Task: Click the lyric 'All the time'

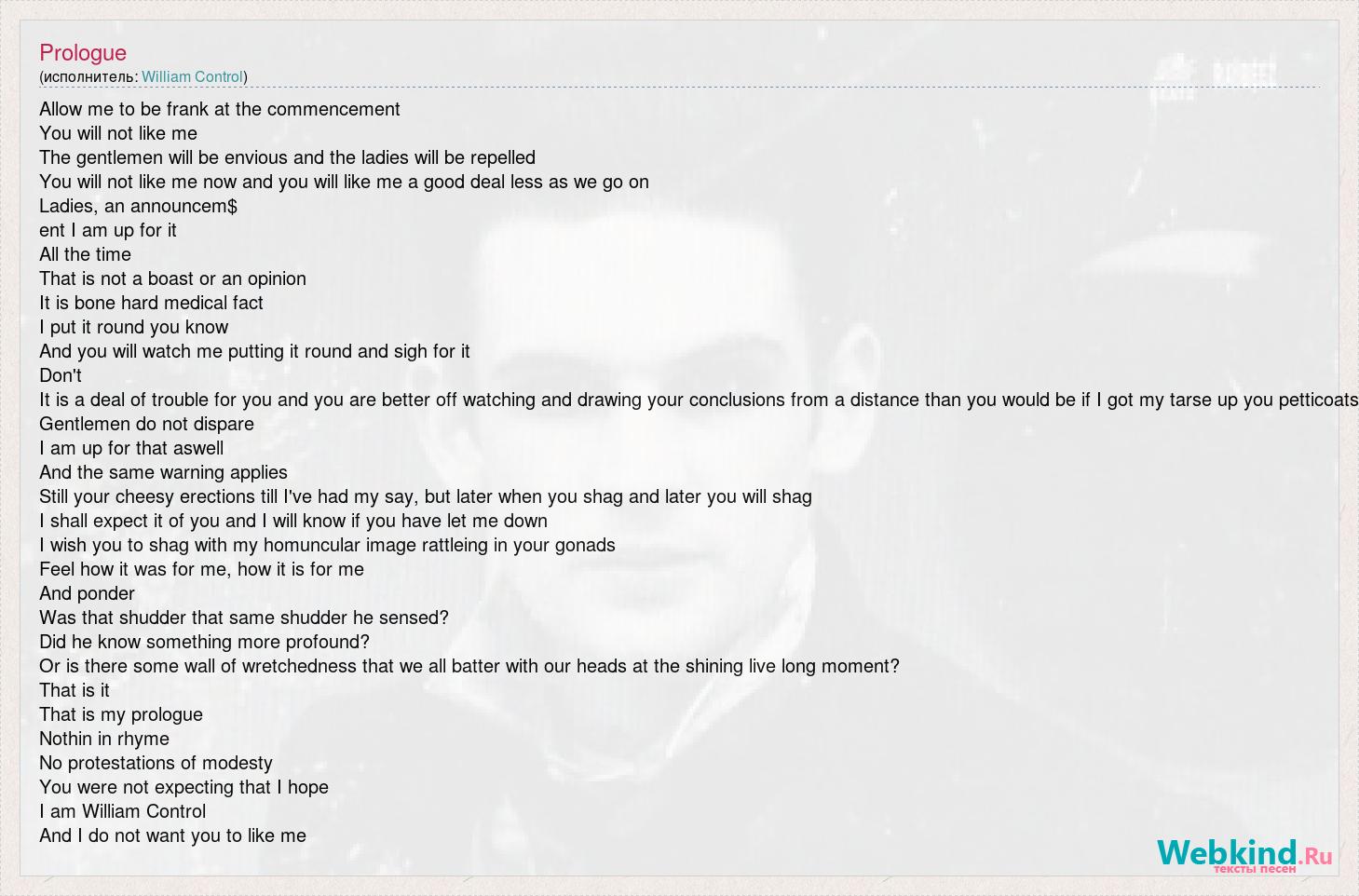Action: [85, 254]
